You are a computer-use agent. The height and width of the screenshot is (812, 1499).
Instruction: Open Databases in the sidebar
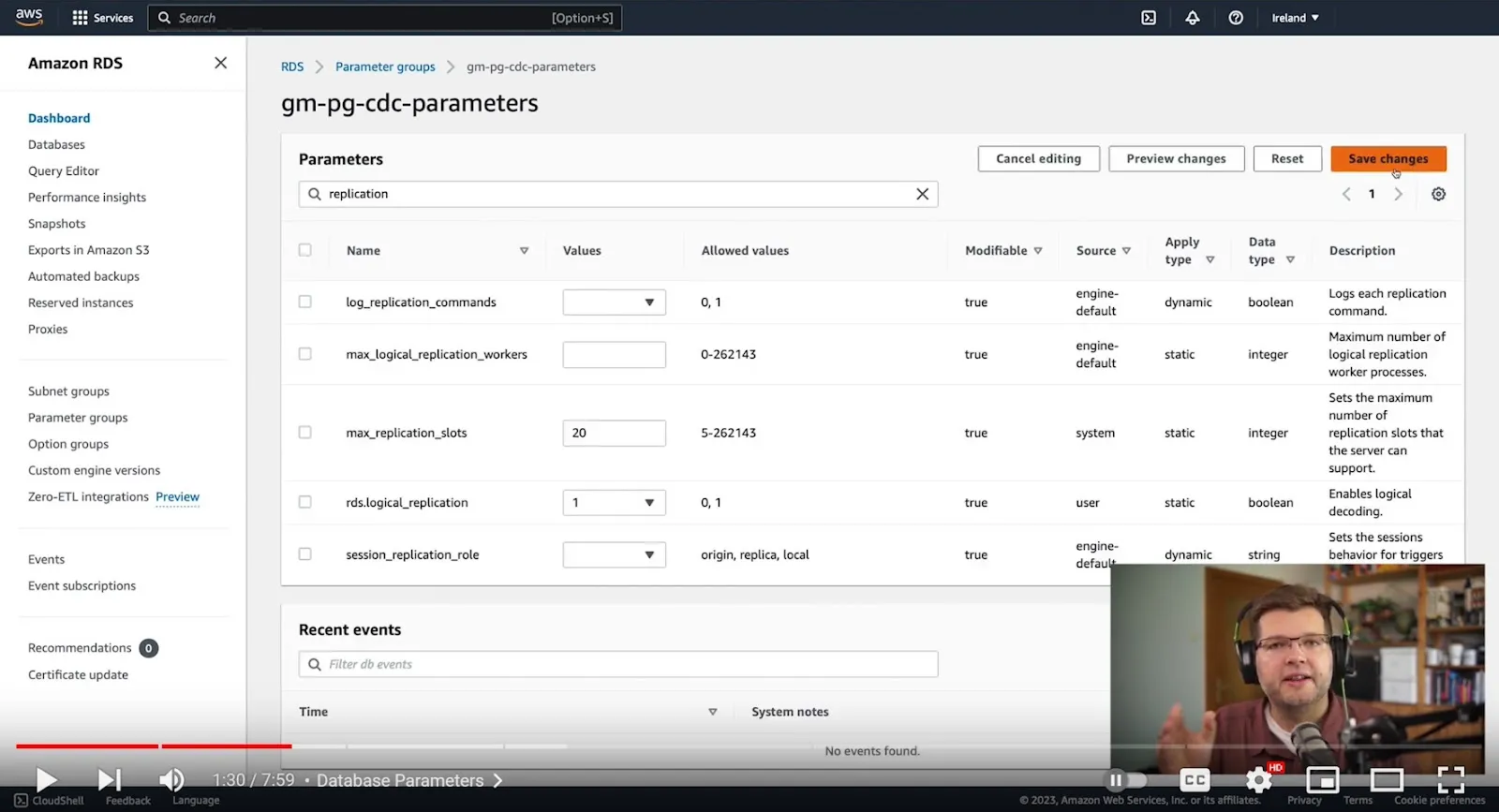(x=56, y=144)
